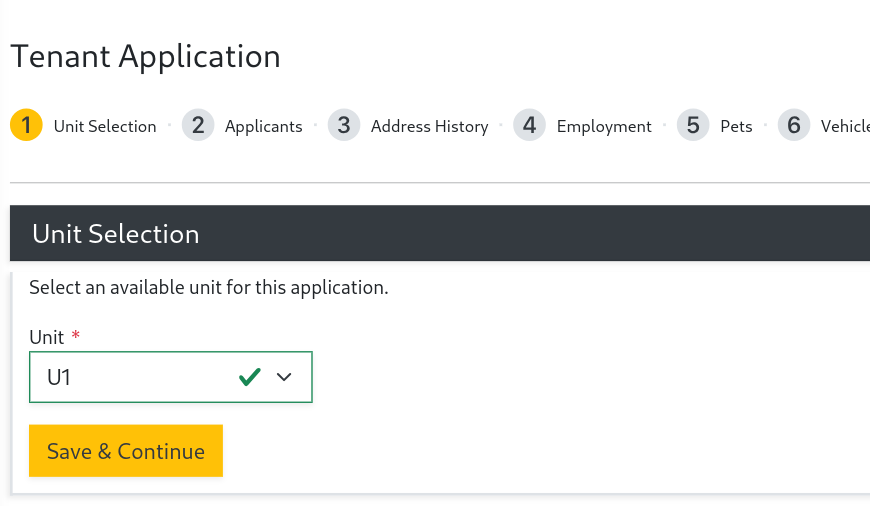Click the step 3 number circle
This screenshot has width=870, height=506.
(x=344, y=125)
